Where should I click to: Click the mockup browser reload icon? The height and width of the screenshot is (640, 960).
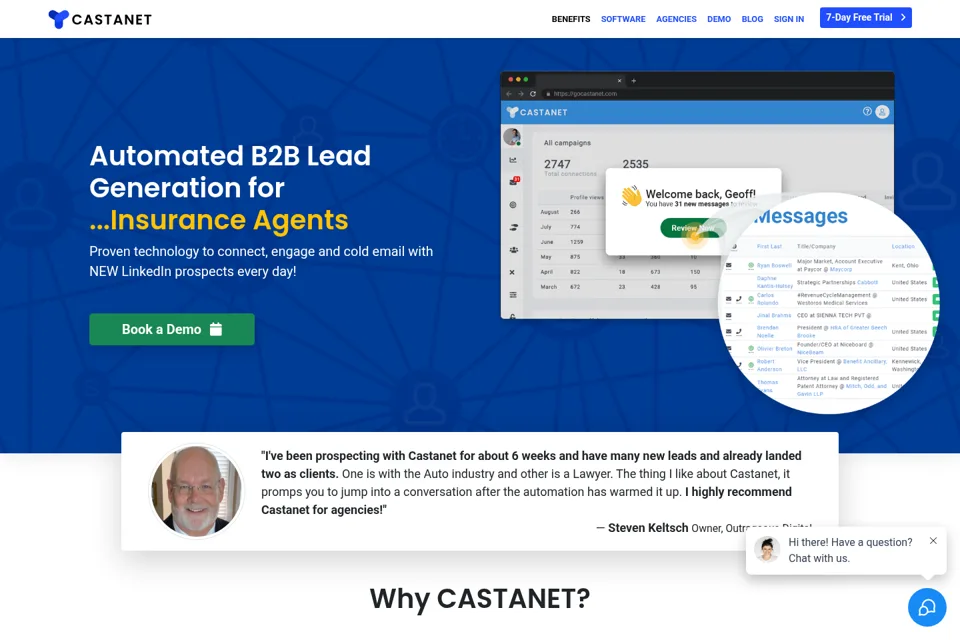pyautogui.click(x=533, y=94)
